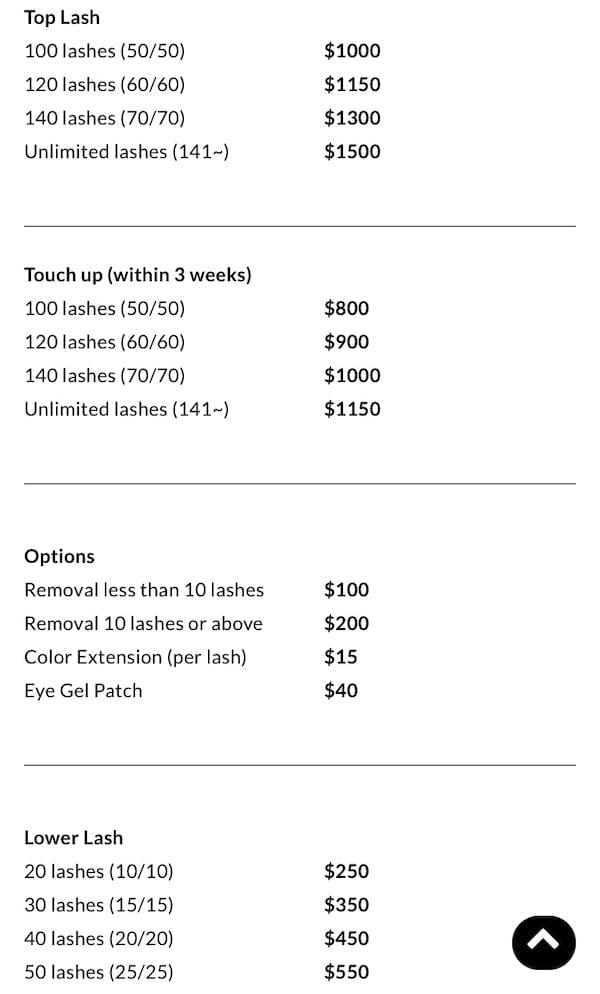The height and width of the screenshot is (994, 600).
Task: Select 50 lashes (25/25) lower lash row
Action: [197, 972]
